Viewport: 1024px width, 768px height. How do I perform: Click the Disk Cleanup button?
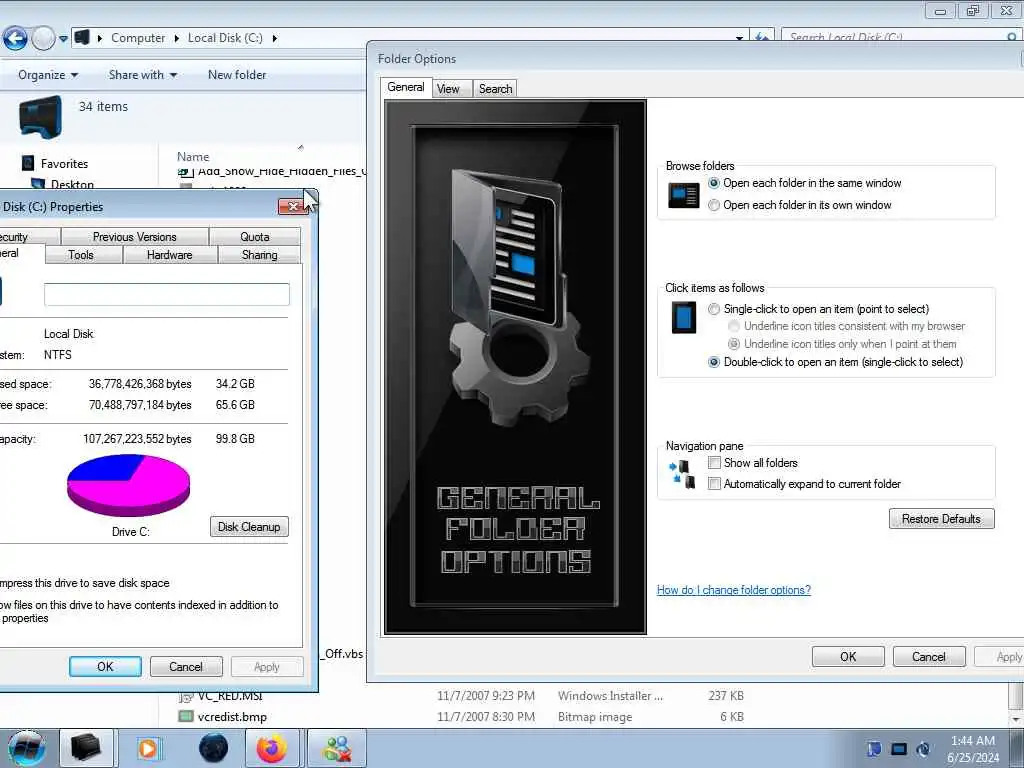pyautogui.click(x=249, y=526)
